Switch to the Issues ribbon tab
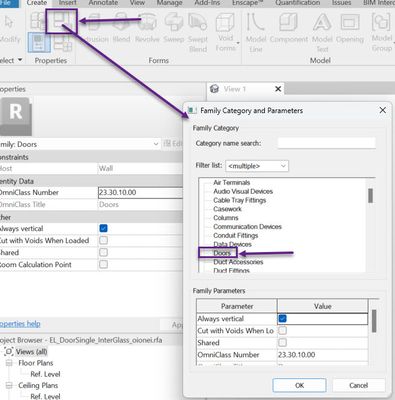The height and width of the screenshot is (400, 395). click(x=341, y=3)
